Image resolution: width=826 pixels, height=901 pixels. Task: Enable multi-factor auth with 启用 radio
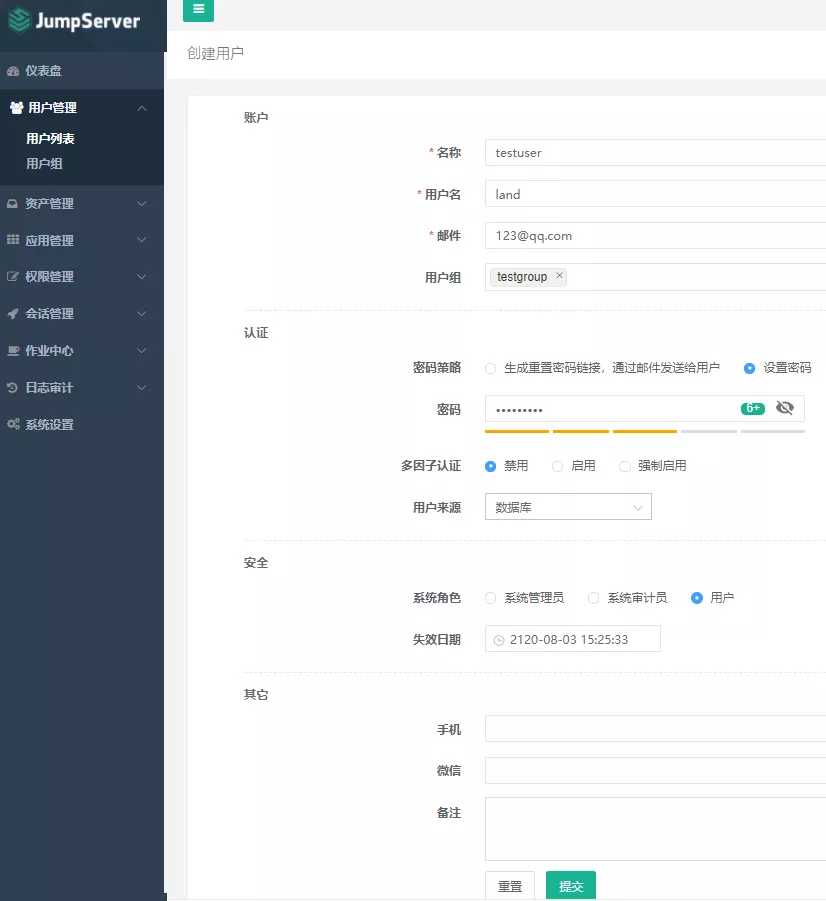558,466
